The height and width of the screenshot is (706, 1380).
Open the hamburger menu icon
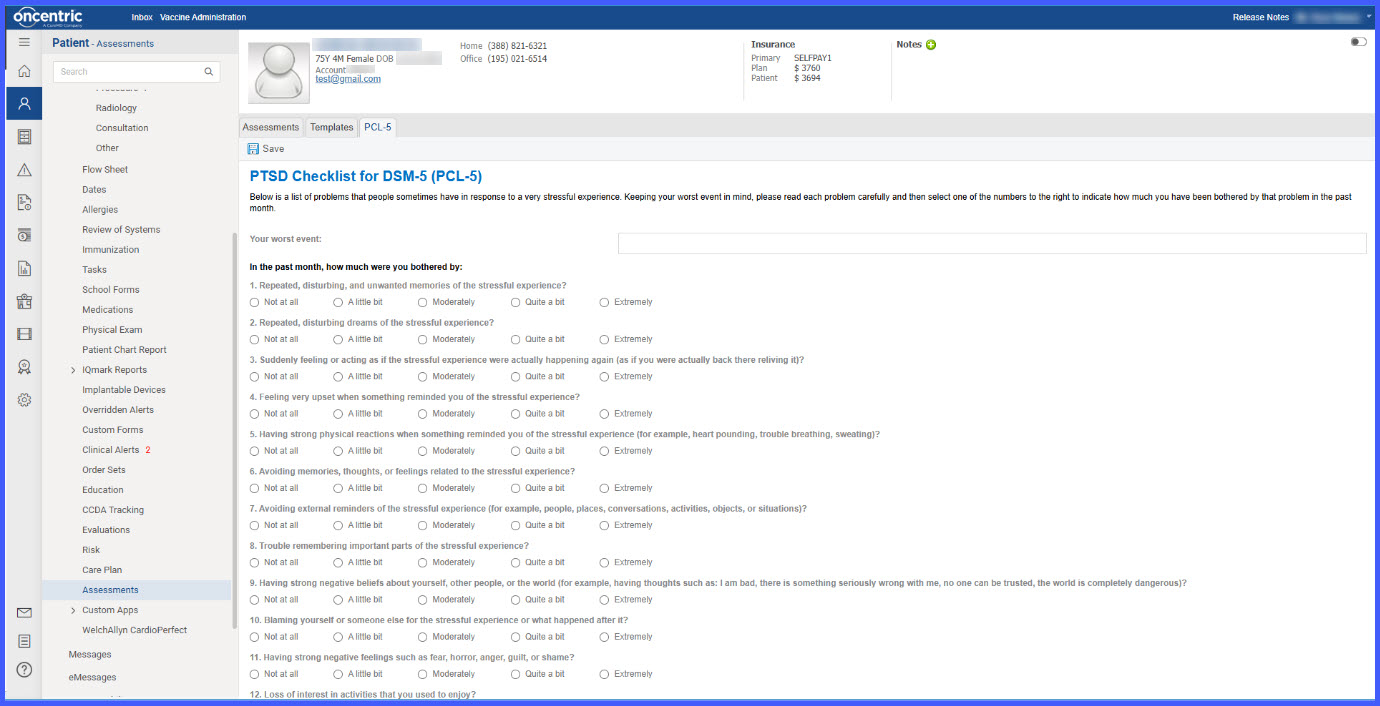click(x=24, y=43)
